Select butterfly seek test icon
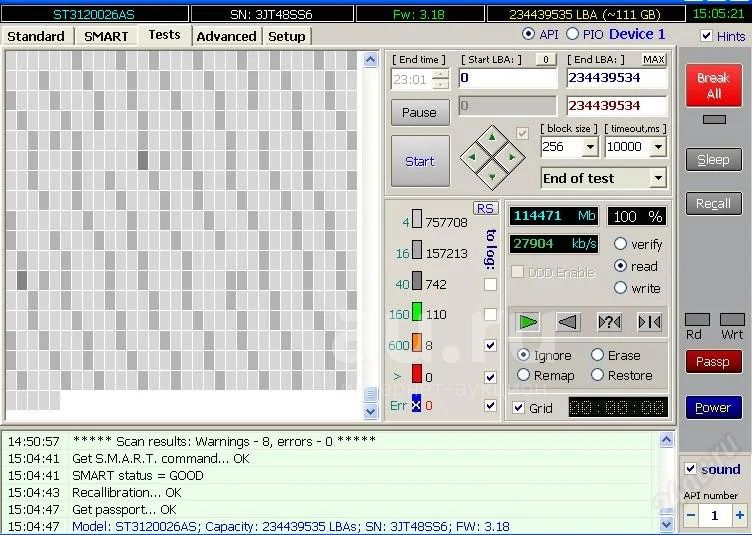Viewport: 752px width, 535px height. click(x=649, y=322)
